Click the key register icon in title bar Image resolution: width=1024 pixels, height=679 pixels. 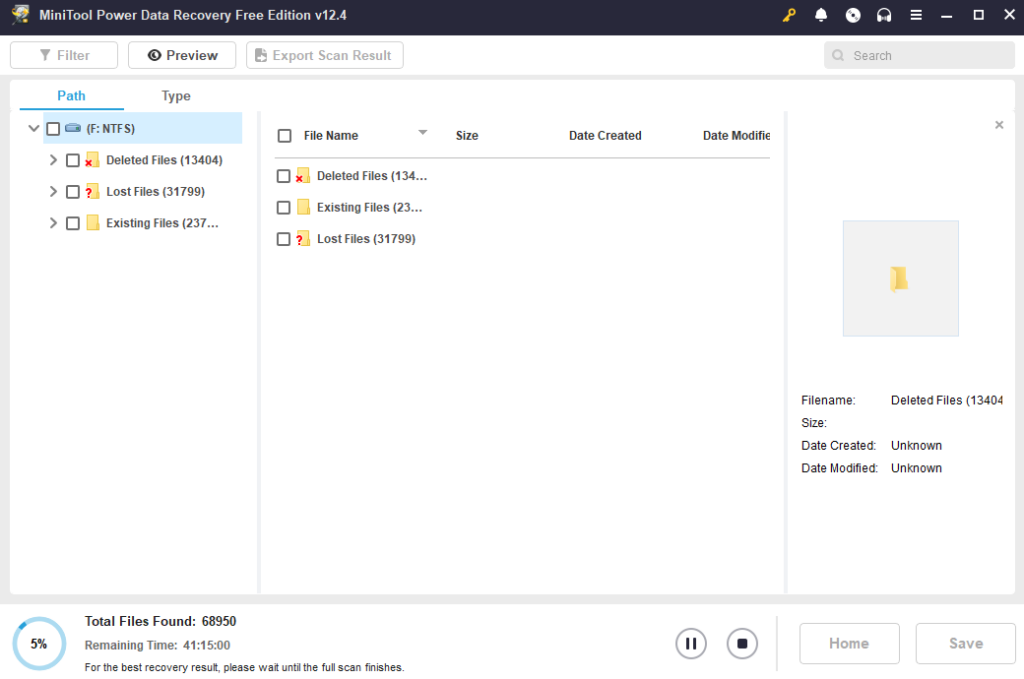[x=789, y=15]
